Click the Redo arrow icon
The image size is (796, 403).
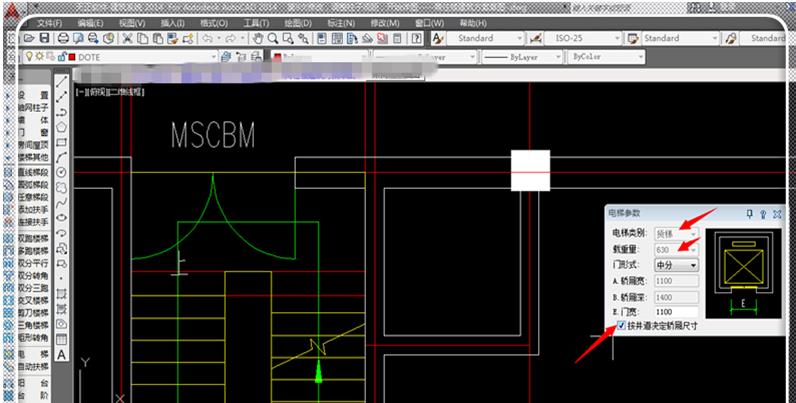[x=231, y=38]
